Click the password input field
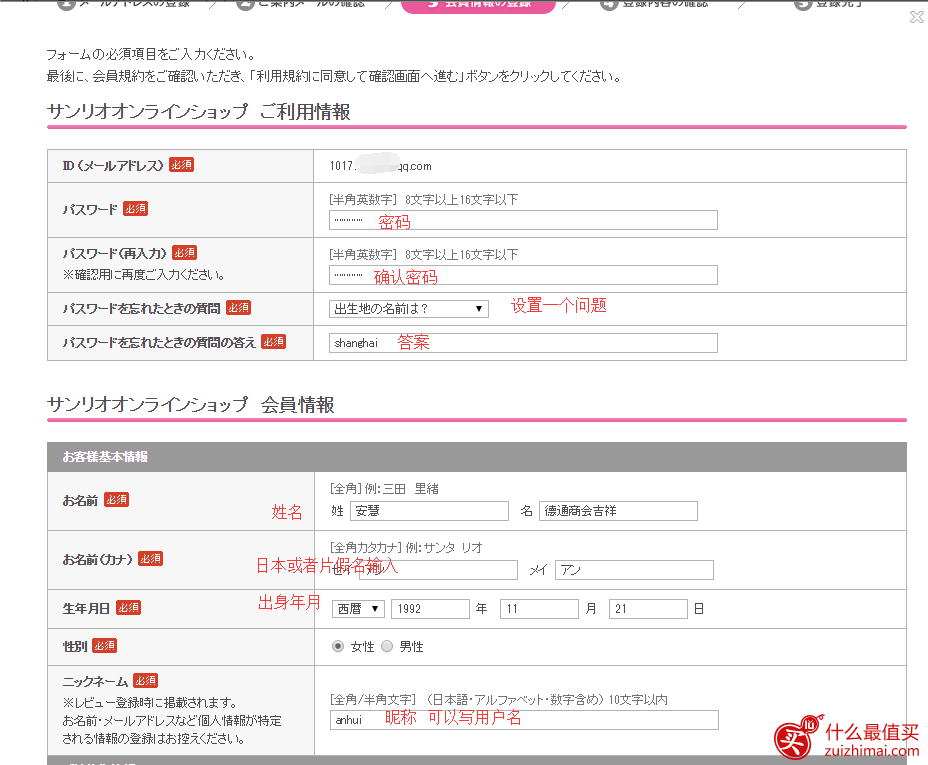 pos(523,220)
